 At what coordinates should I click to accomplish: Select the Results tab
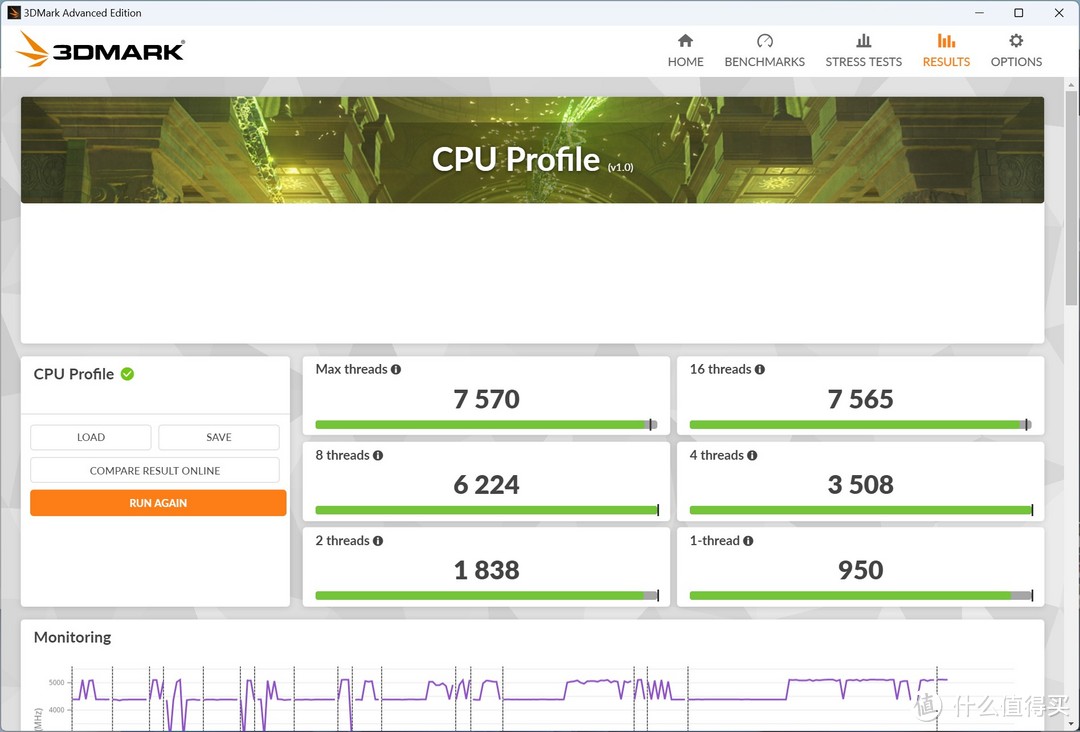[946, 50]
